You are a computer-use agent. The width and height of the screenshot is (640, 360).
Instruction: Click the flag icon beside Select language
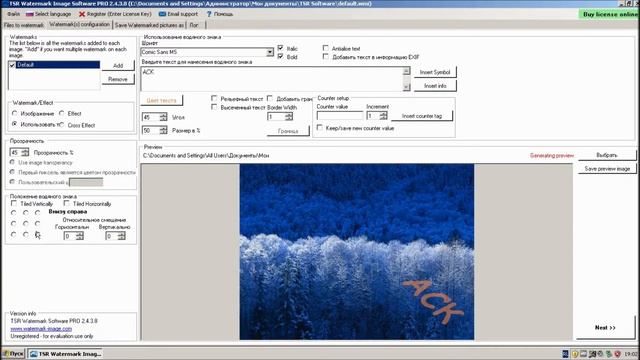29,14
